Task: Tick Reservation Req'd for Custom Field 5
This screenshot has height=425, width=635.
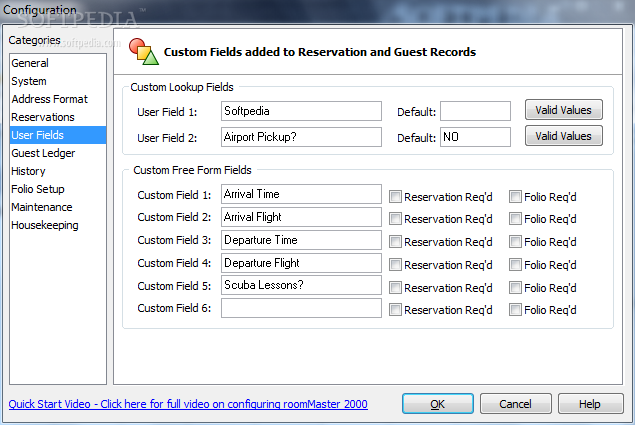Action: [395, 288]
